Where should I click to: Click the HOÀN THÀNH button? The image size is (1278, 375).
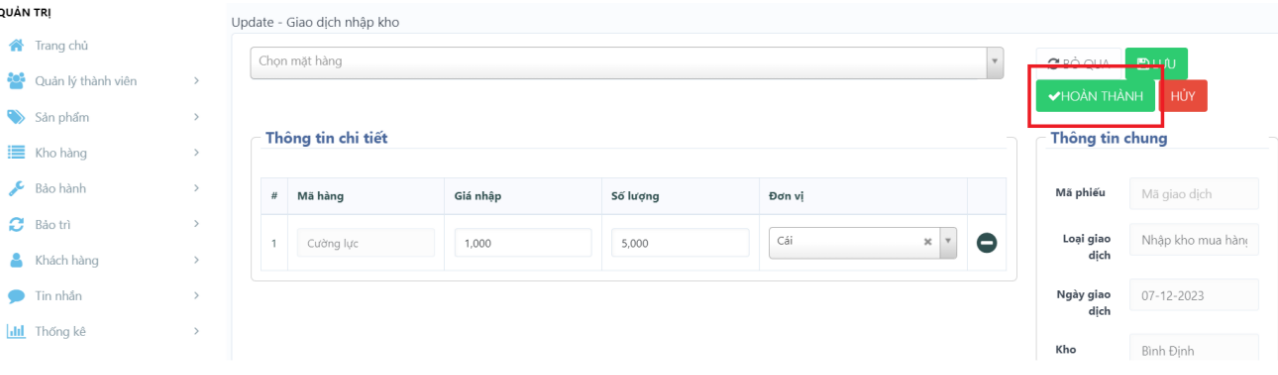(1096, 96)
